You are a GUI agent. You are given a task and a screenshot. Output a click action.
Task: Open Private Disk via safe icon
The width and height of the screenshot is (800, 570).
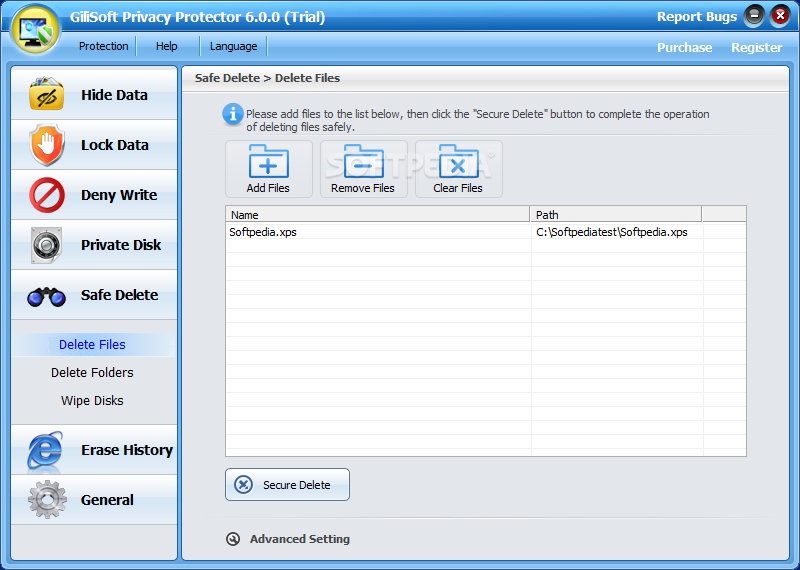[46, 245]
